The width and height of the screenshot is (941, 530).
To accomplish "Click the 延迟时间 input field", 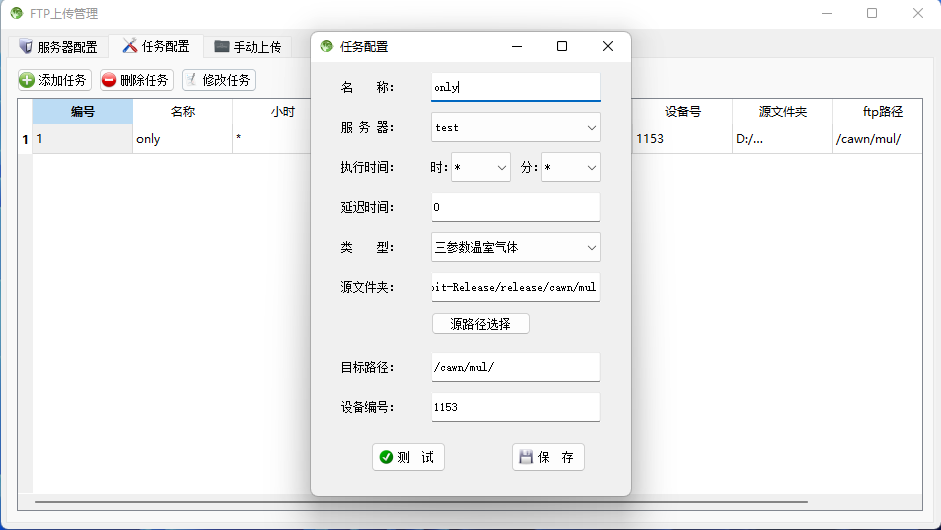I will pyautogui.click(x=516, y=207).
